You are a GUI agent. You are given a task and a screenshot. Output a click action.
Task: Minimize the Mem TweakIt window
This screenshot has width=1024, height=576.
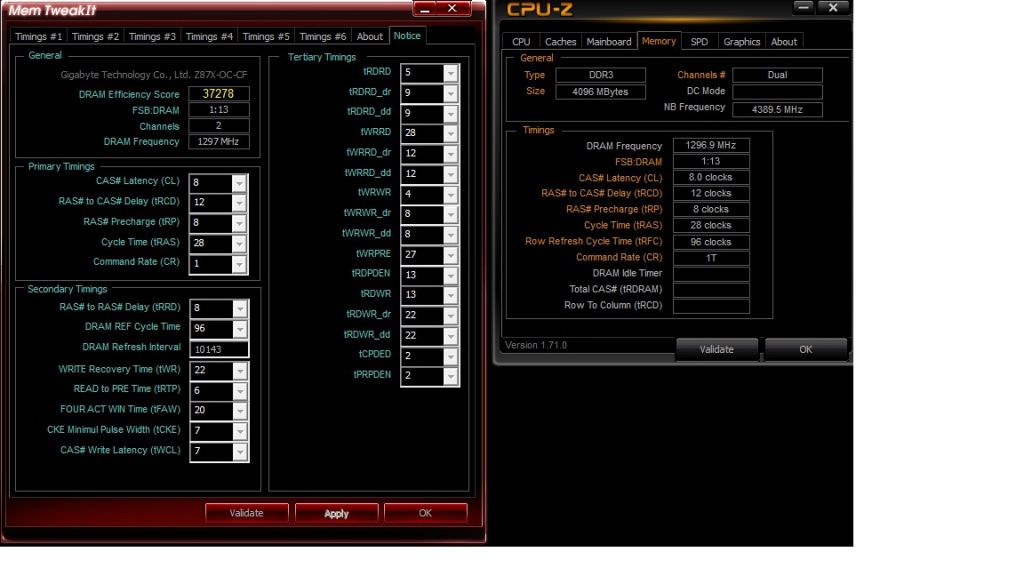424,8
